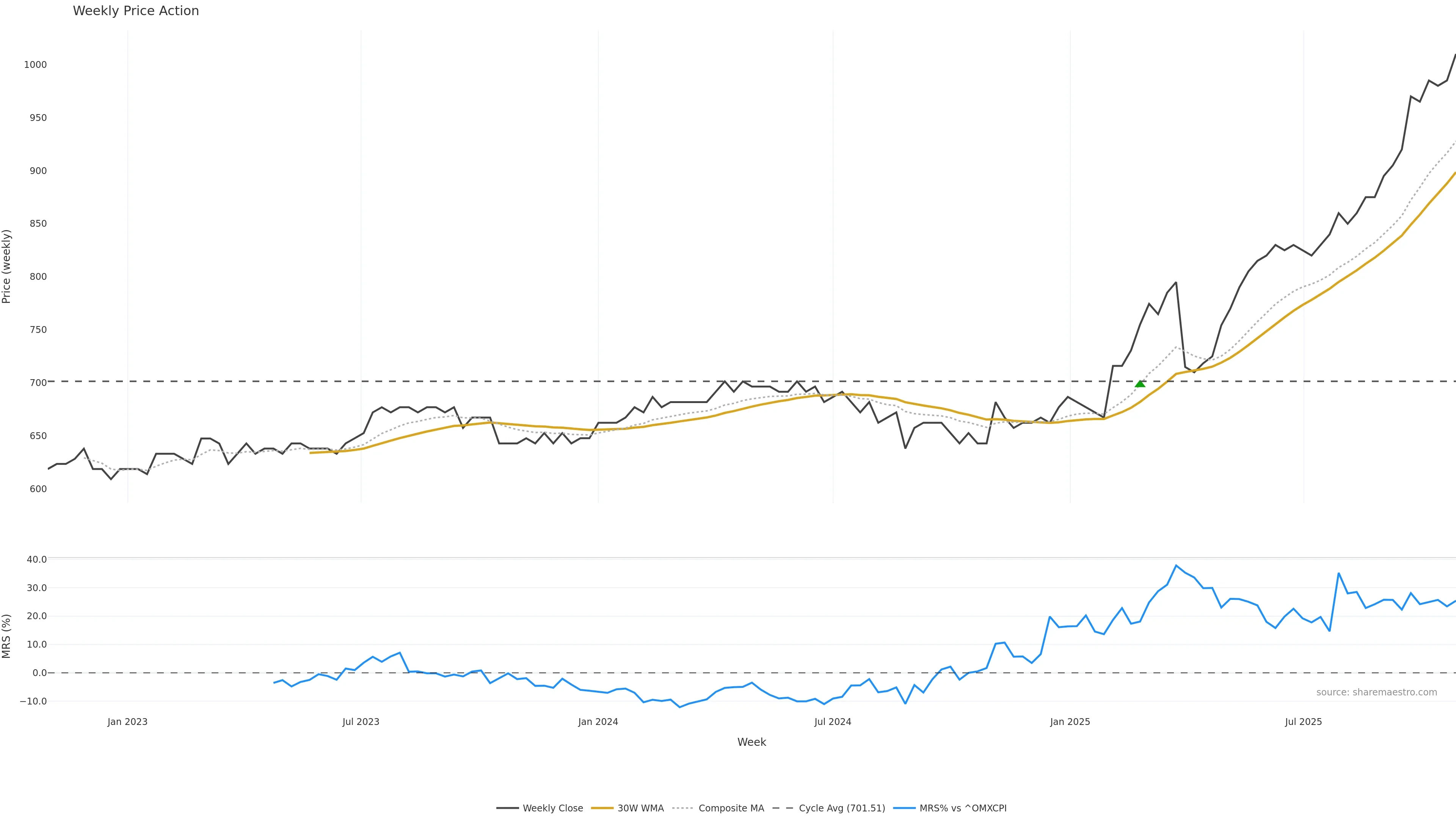The height and width of the screenshot is (819, 1456).
Task: Hide the MRS% vs ^OMXCPI legend label
Action: pyautogui.click(x=963, y=808)
